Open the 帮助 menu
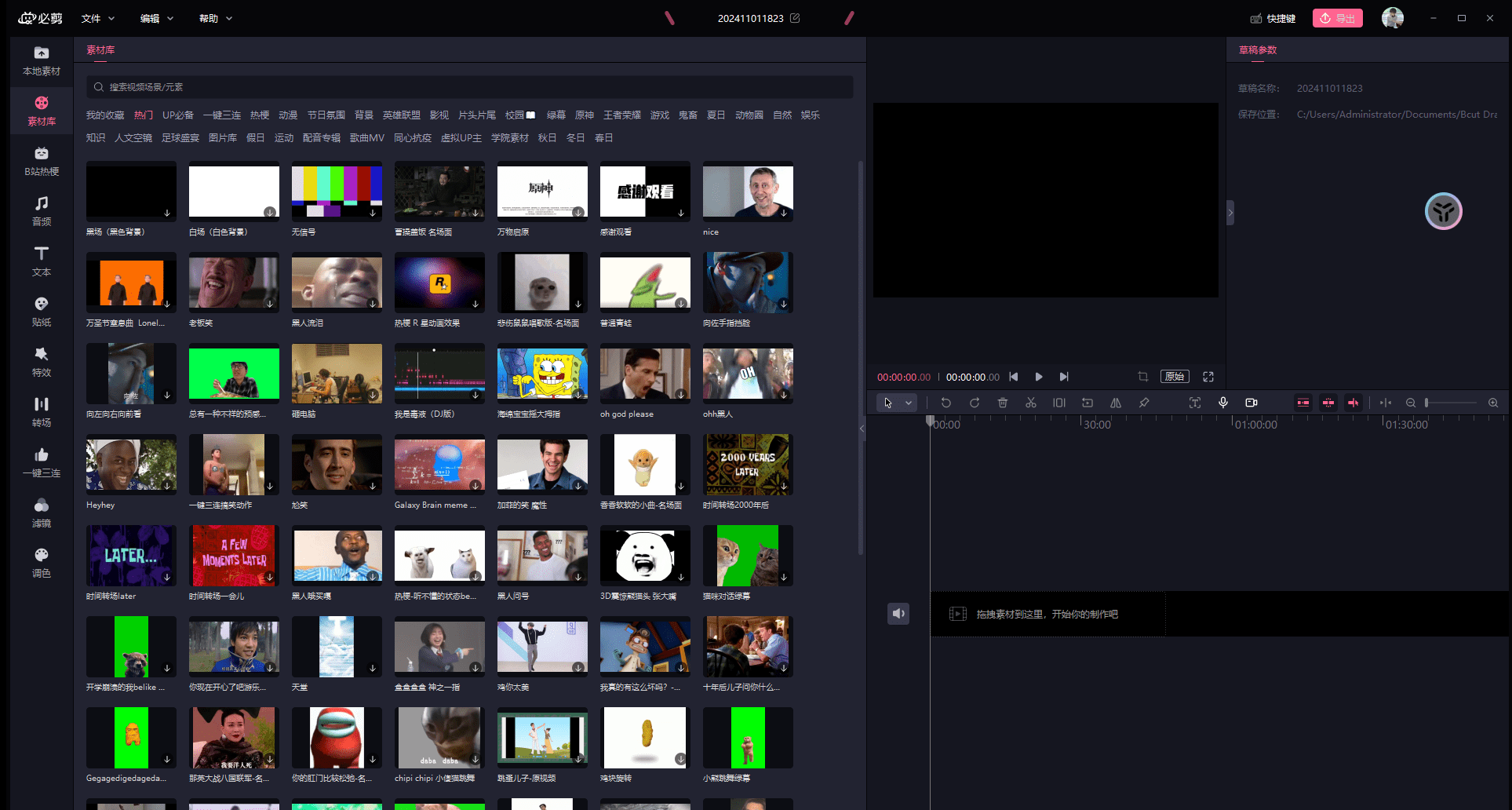Viewport: 1512px width, 810px height. point(215,18)
